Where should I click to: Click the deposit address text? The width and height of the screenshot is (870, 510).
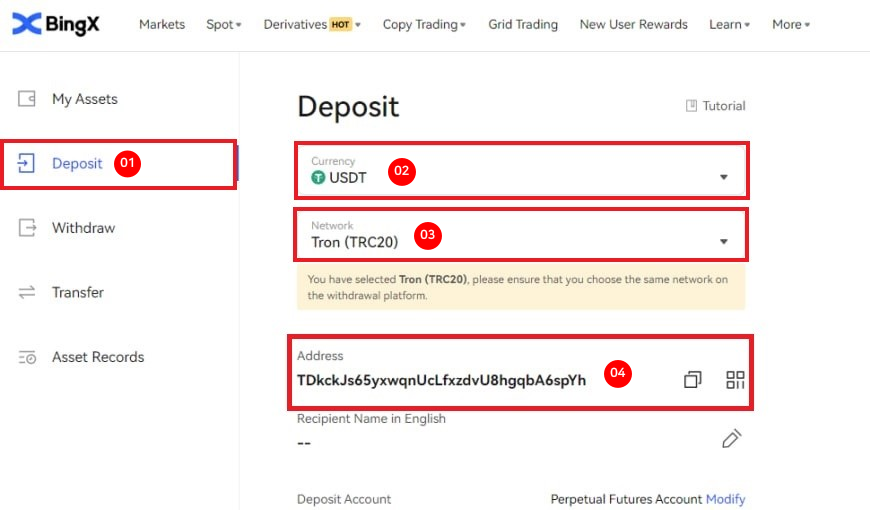click(441, 380)
